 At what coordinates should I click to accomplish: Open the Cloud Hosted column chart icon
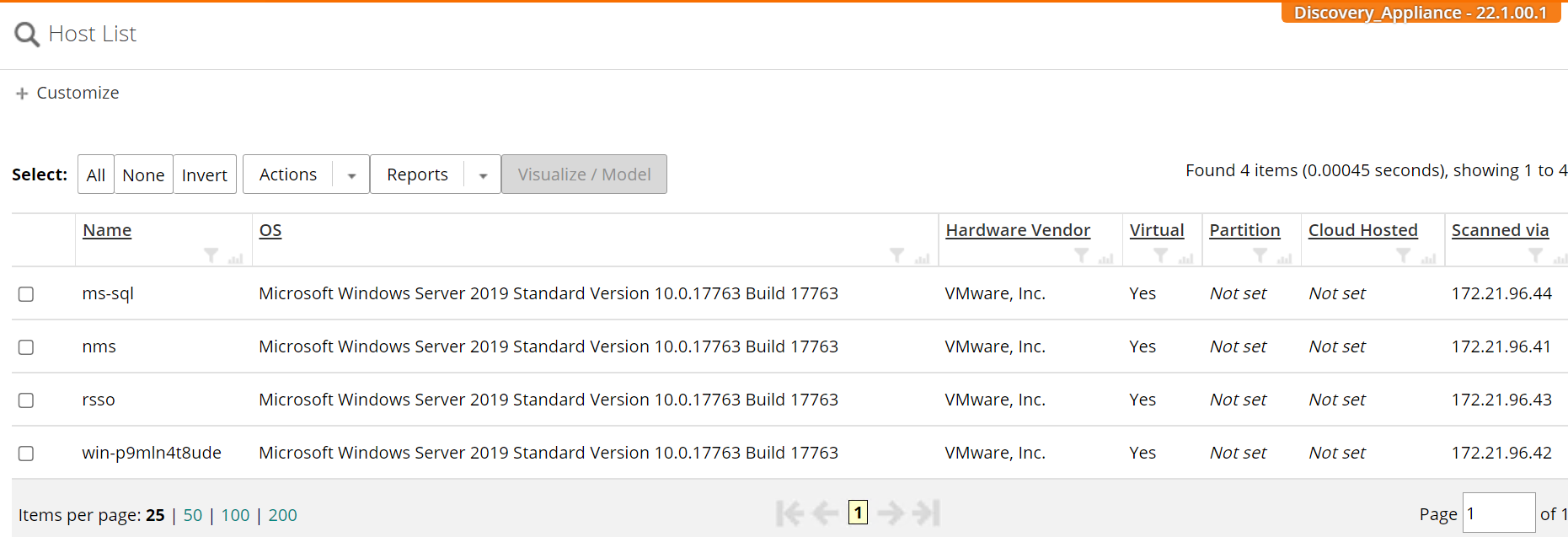click(1428, 258)
